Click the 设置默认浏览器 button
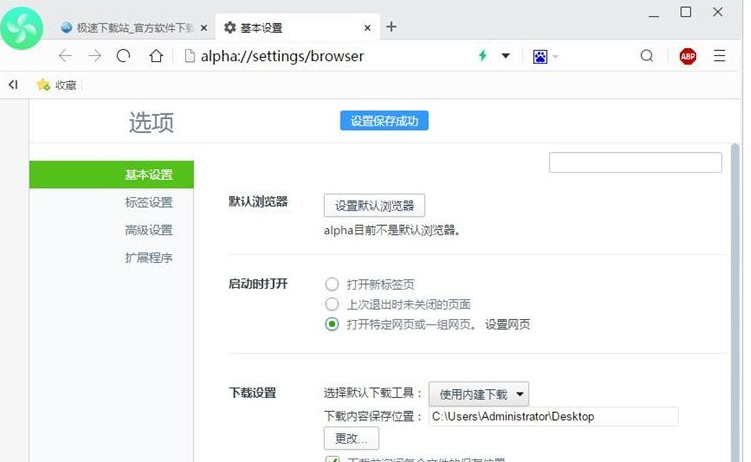Viewport: 751px width, 462px height. pyautogui.click(x=374, y=206)
